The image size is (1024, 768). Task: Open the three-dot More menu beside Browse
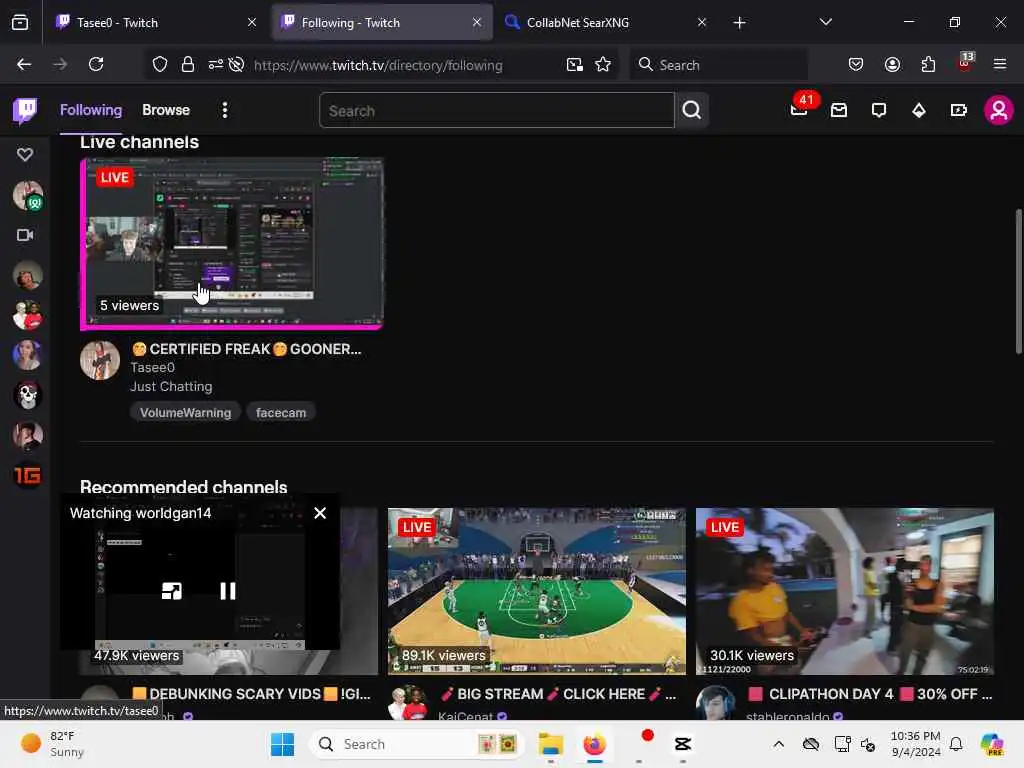225,110
